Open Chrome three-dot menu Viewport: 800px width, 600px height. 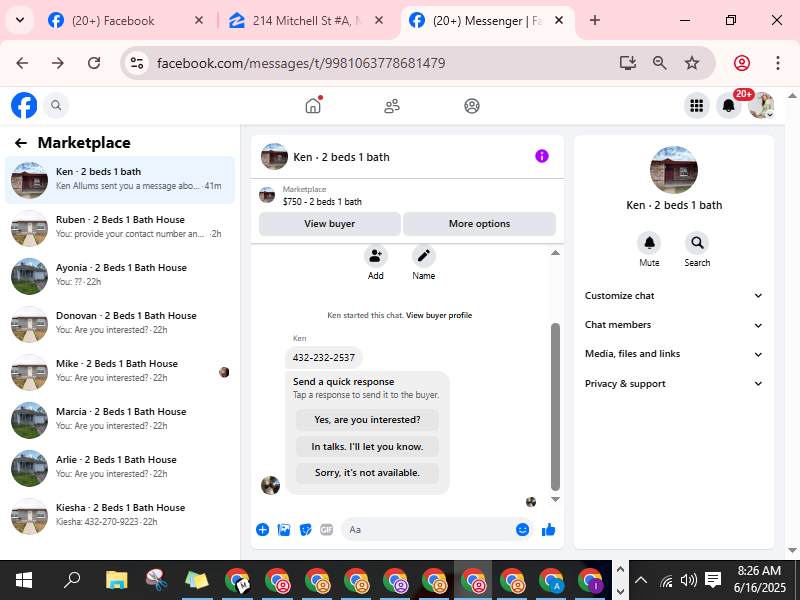click(x=778, y=63)
